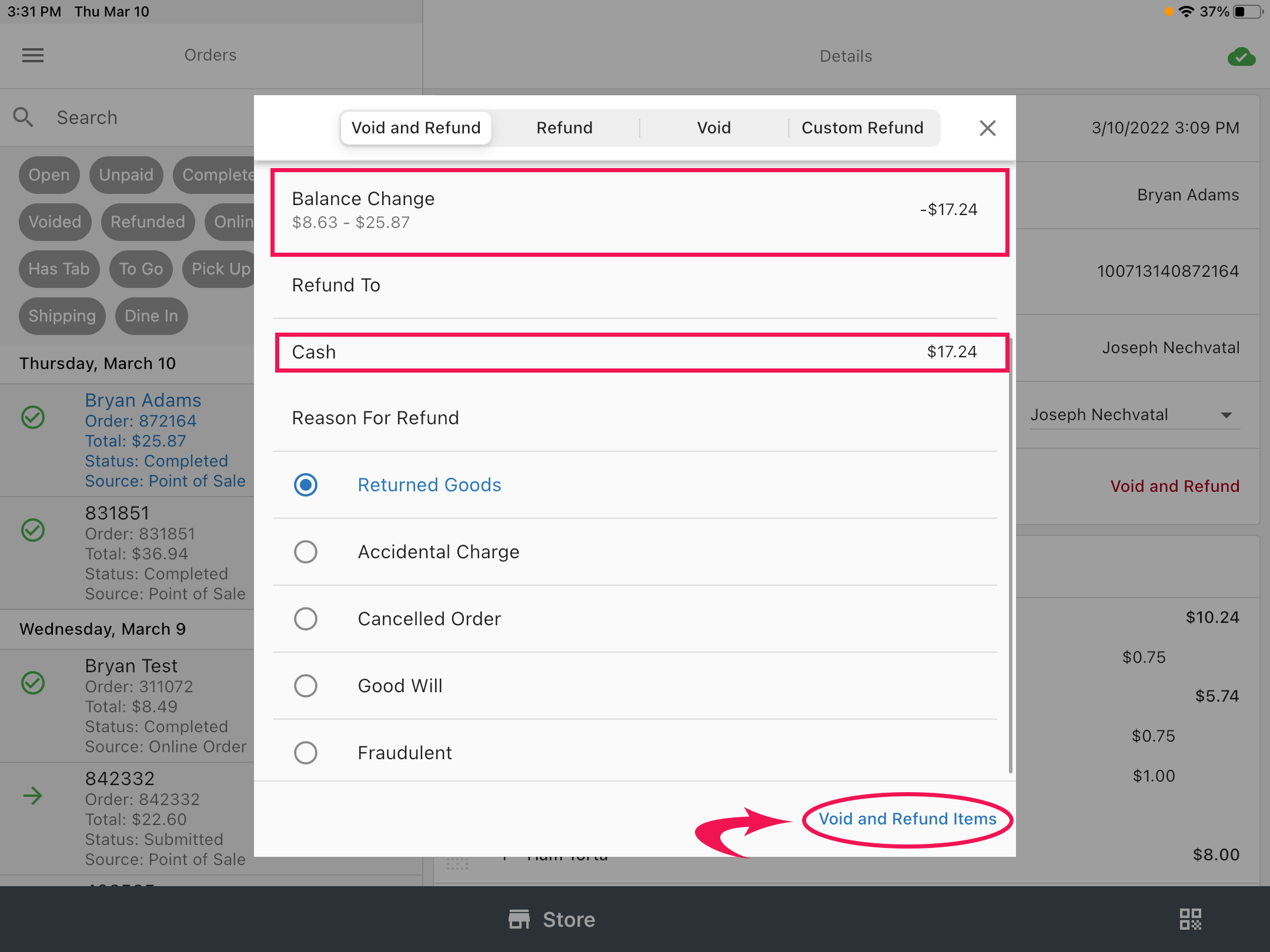Close the refund dialog with X
1270x952 pixels.
(987, 128)
